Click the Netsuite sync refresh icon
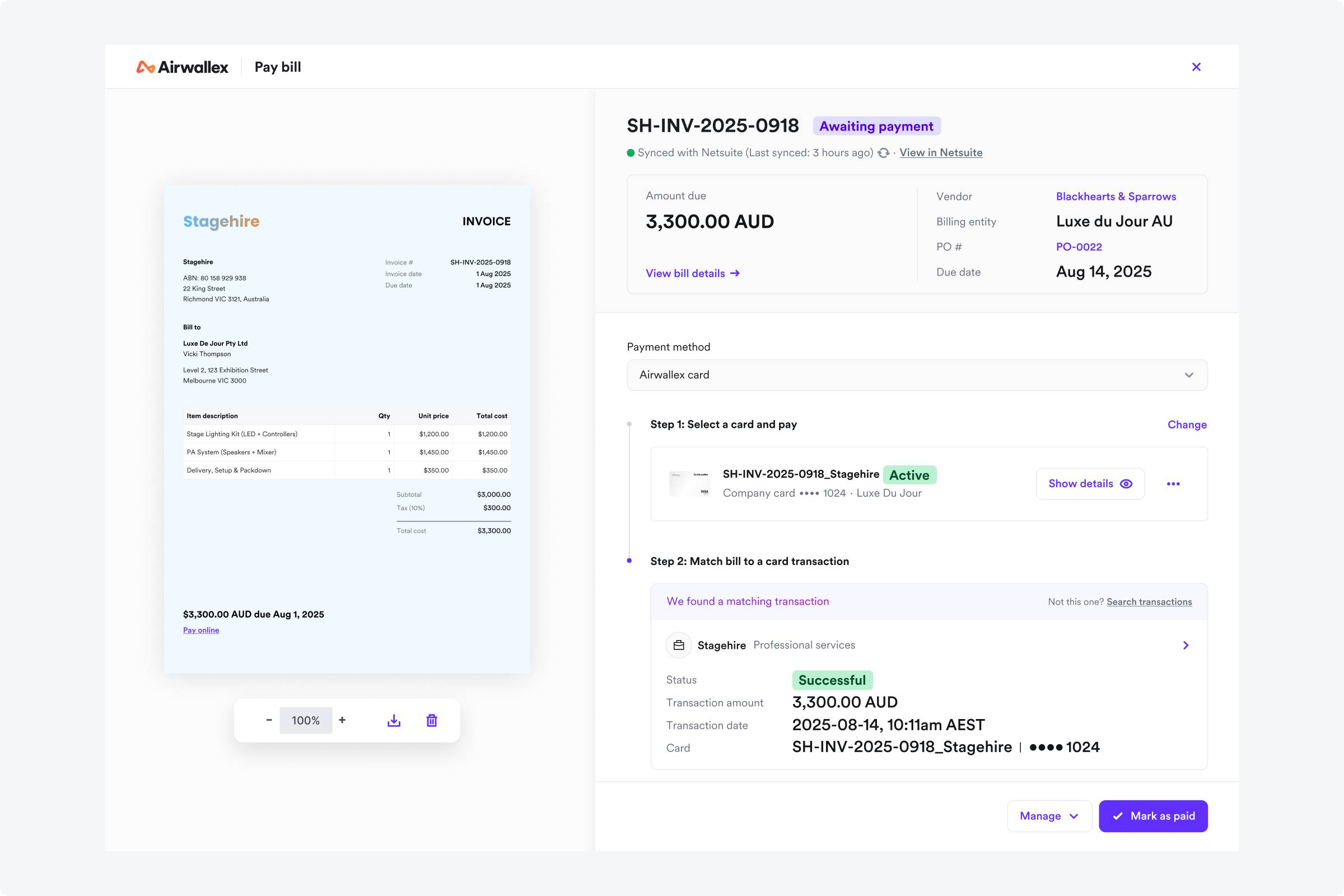1344x896 pixels. click(x=884, y=153)
